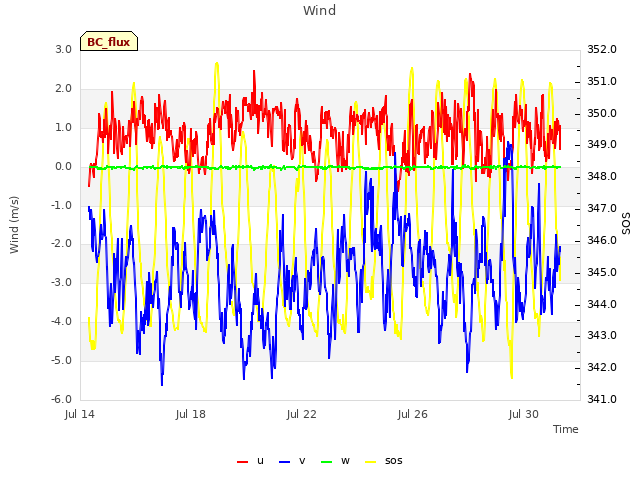The image size is (640, 480).
Task: Click the blue v legend swatch
Action: click(x=284, y=462)
